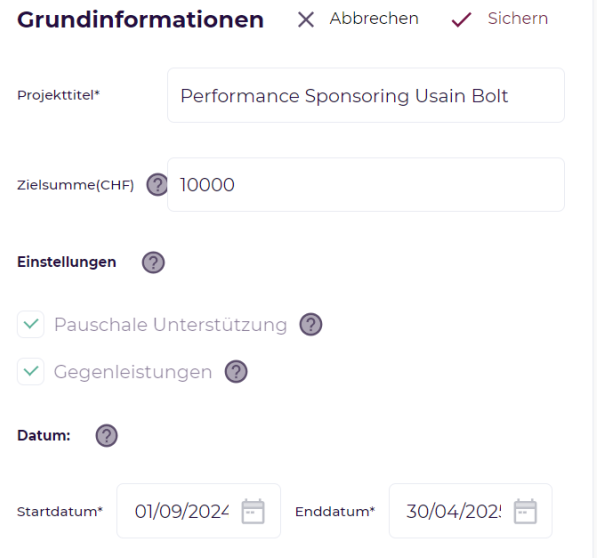Select the Startdatum date field
Screen dimensions: 597x558
(x=198, y=511)
